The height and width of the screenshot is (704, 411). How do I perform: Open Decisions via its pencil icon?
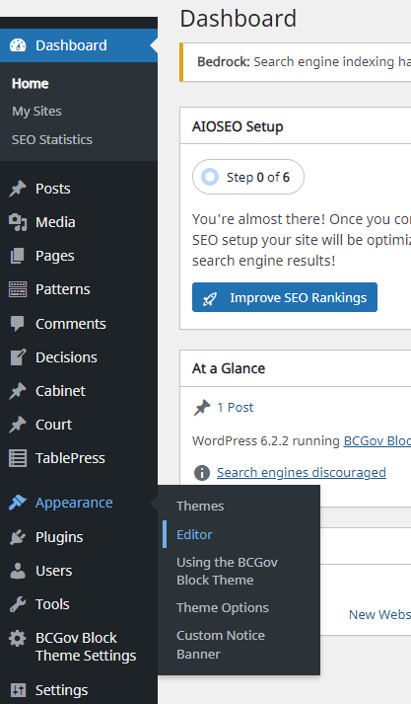(x=18, y=357)
